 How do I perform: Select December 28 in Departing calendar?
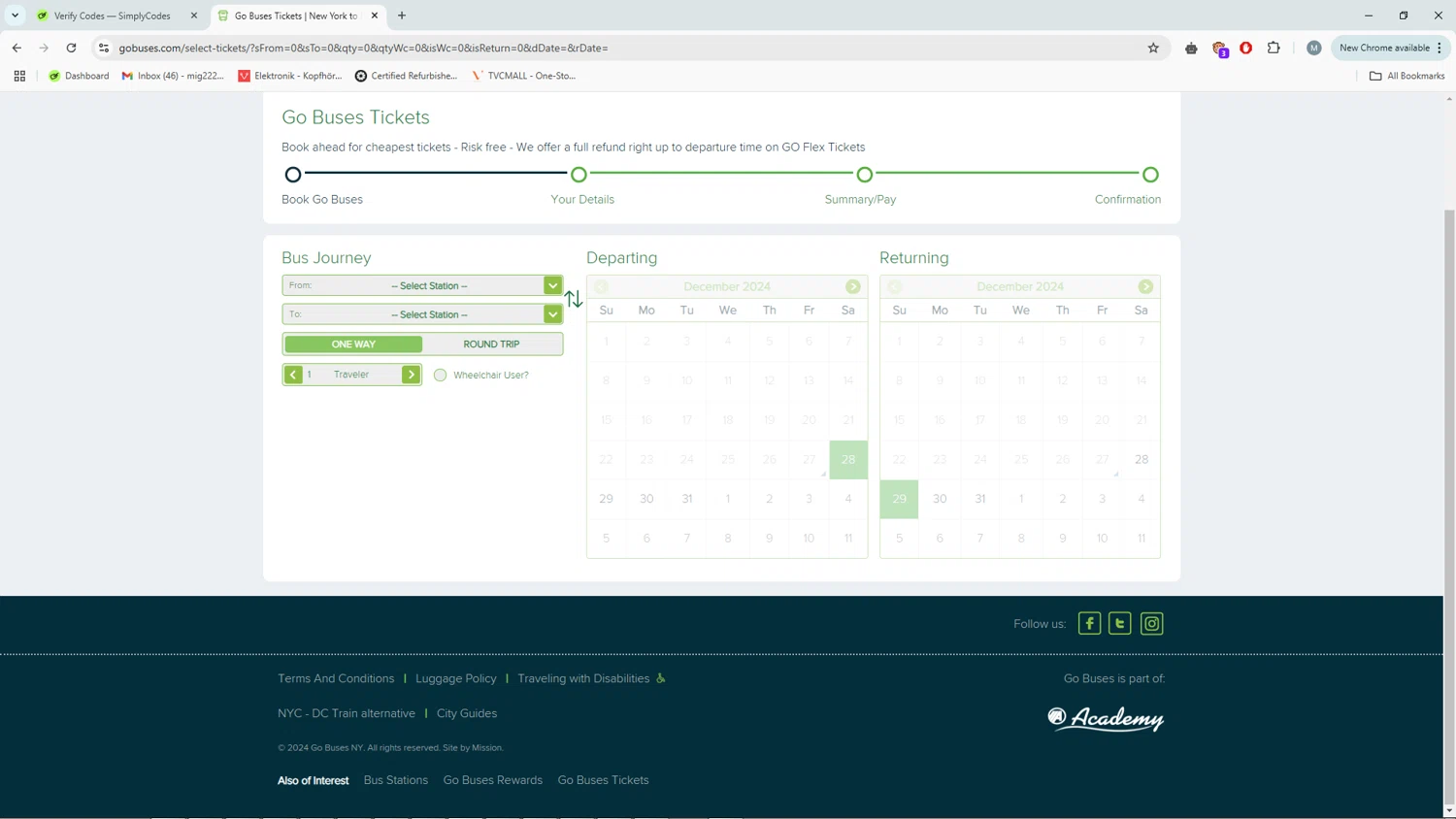(848, 459)
